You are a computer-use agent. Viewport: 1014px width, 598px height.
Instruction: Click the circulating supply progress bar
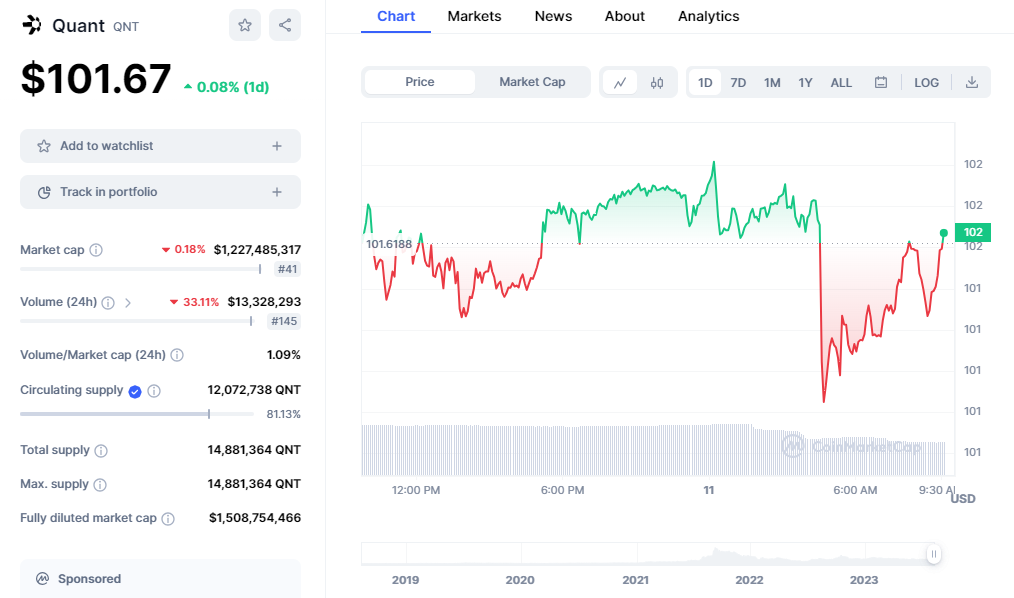[x=136, y=414]
